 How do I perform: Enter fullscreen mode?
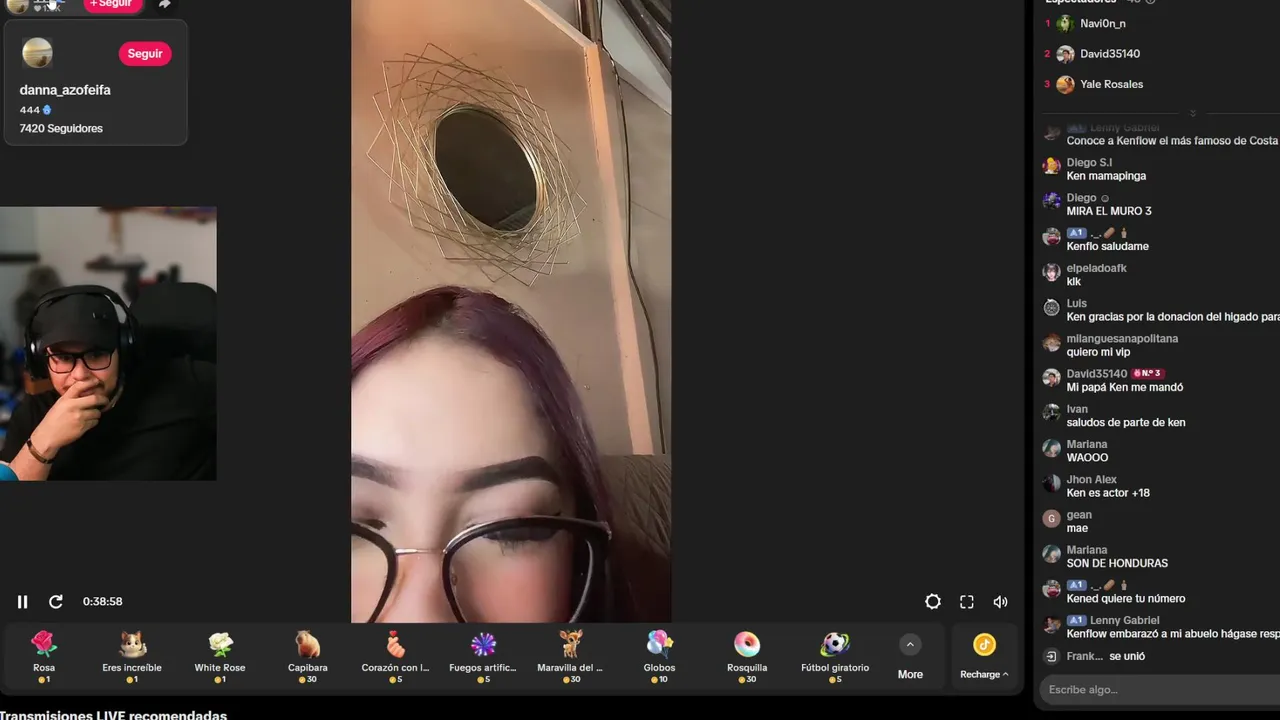(x=967, y=601)
